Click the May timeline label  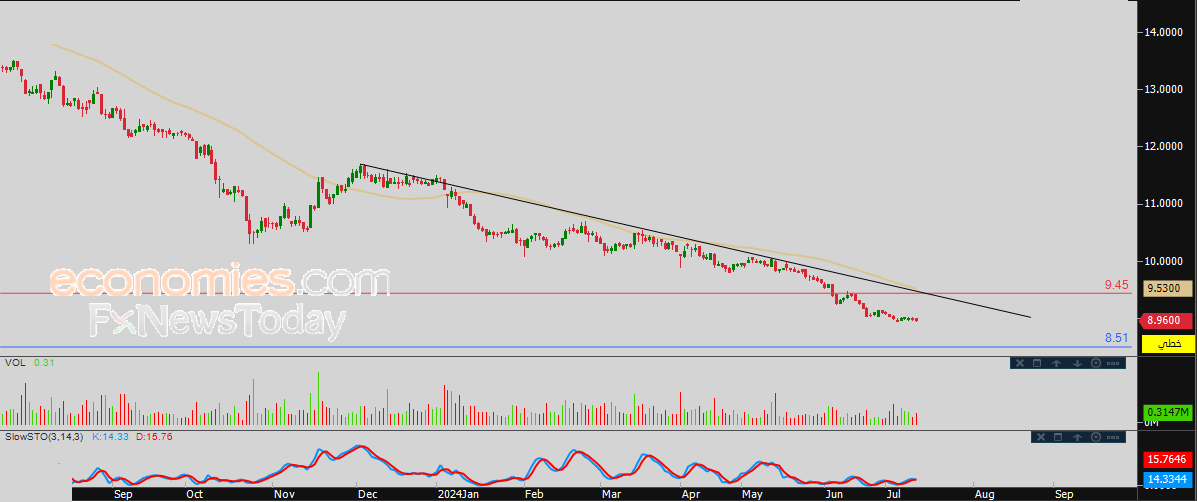[x=753, y=494]
